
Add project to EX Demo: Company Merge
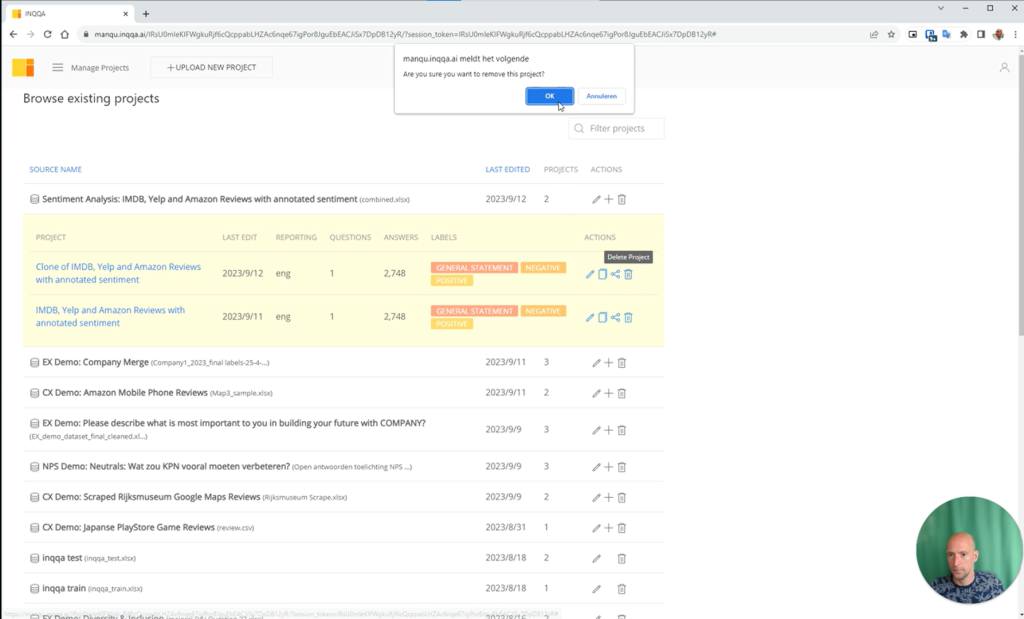pyautogui.click(x=609, y=362)
